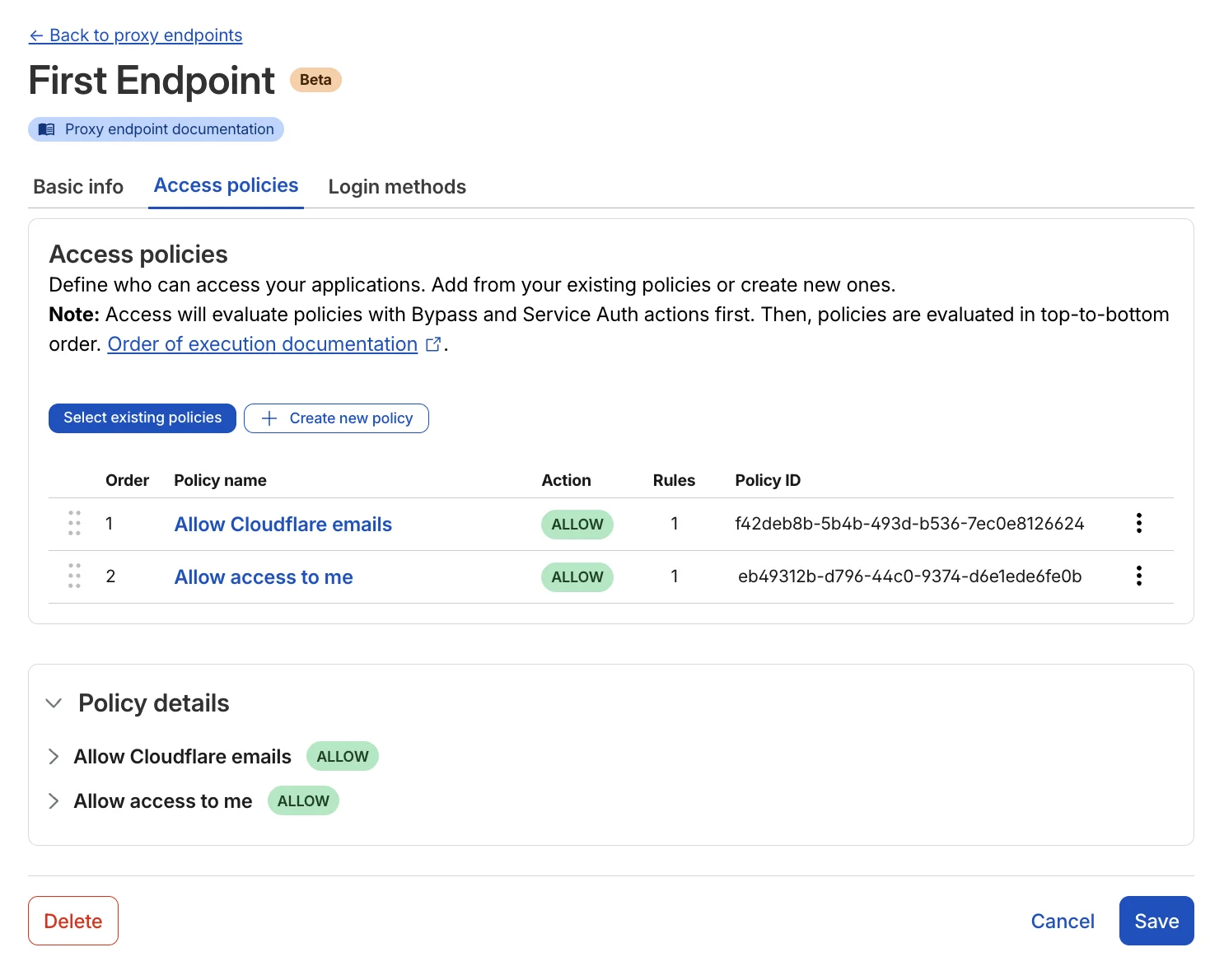1224x980 pixels.
Task: Click the external link icon after Order of execution
Action: click(x=434, y=343)
